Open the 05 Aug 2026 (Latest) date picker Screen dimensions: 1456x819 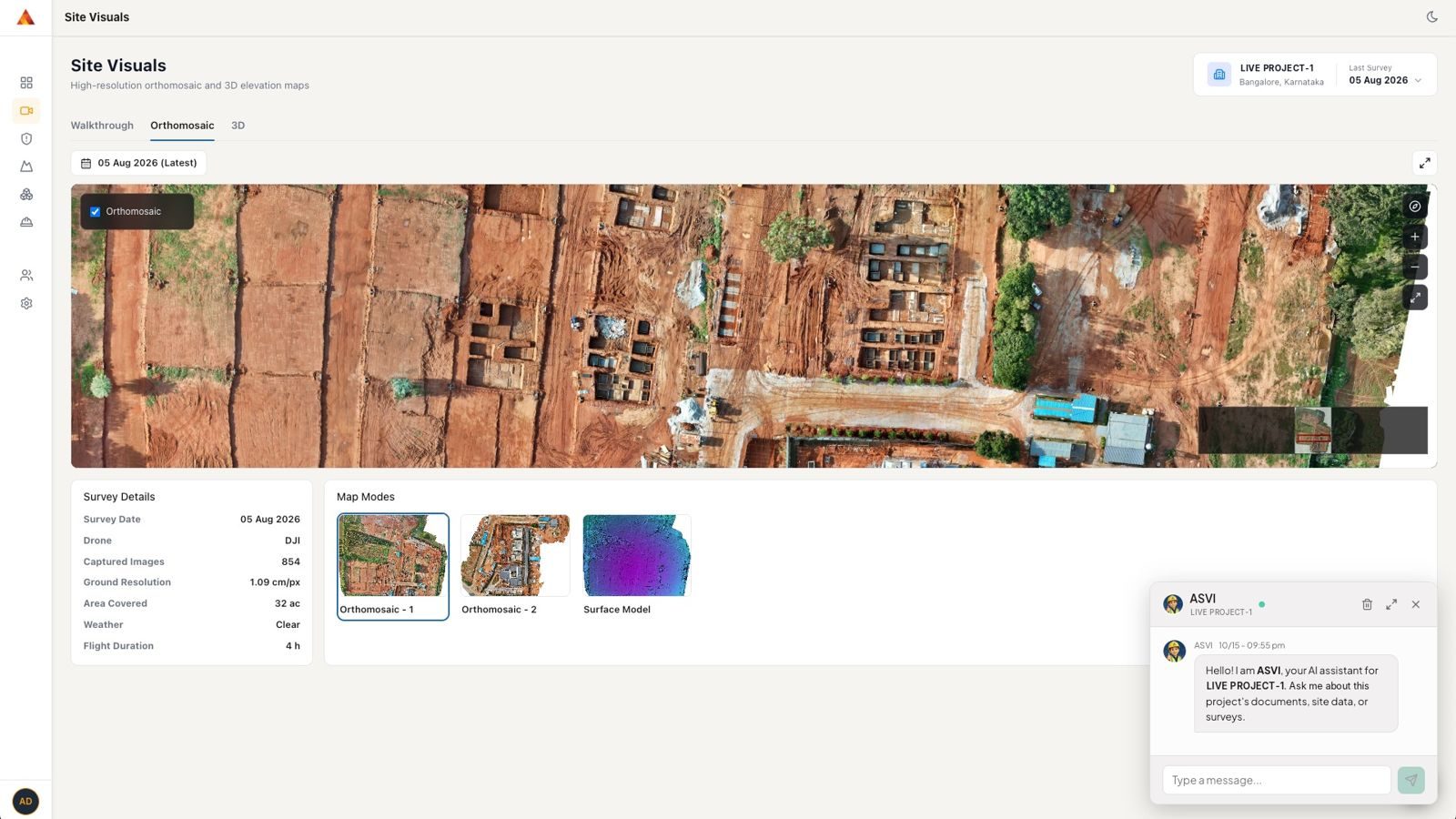138,163
